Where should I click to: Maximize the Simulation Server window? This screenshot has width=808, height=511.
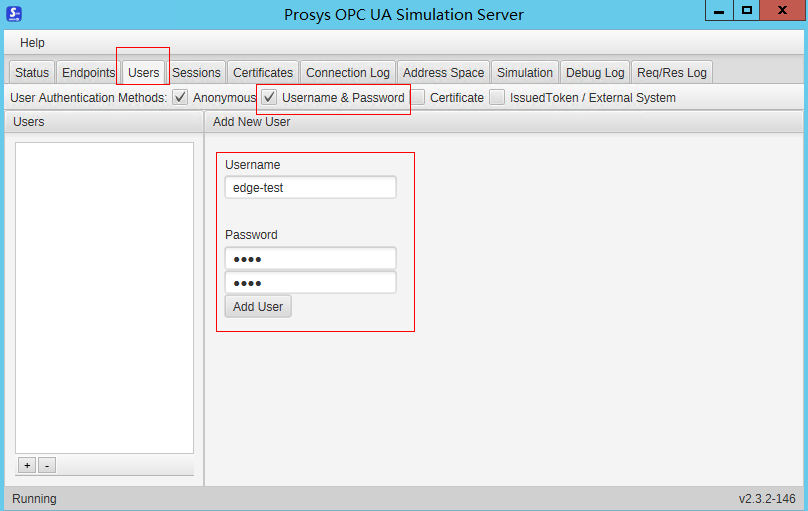click(747, 10)
